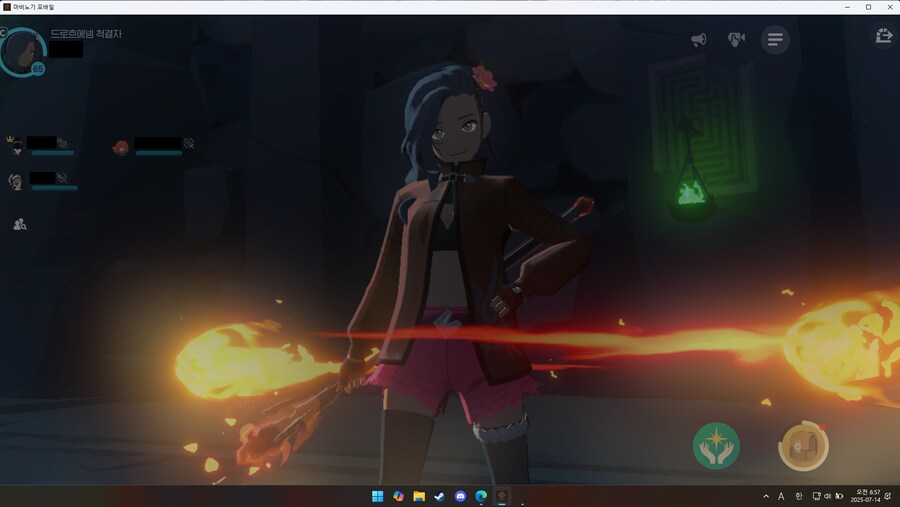900x507 pixels.
Task: Expand the system tray hidden icons chevron
Action: coord(766,497)
